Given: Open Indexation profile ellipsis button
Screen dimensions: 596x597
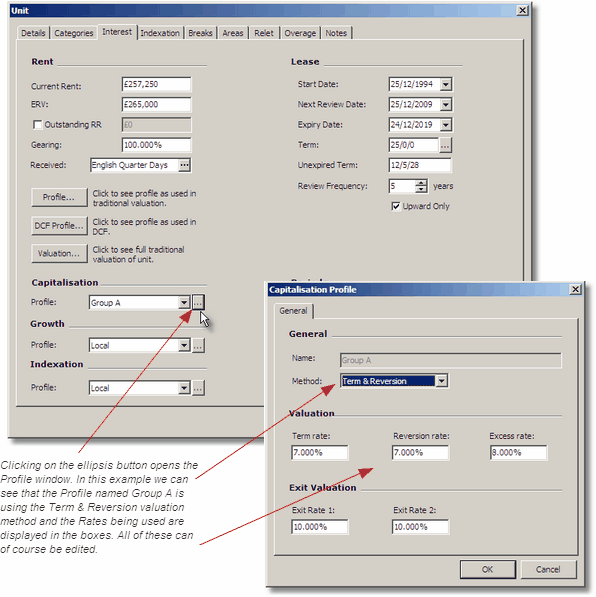Looking at the screenshot, I should pyautogui.click(x=198, y=388).
